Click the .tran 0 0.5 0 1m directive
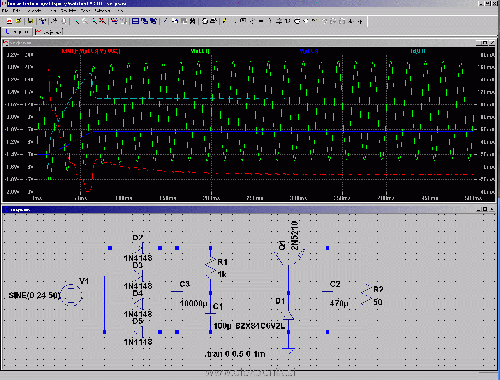 tap(235, 354)
